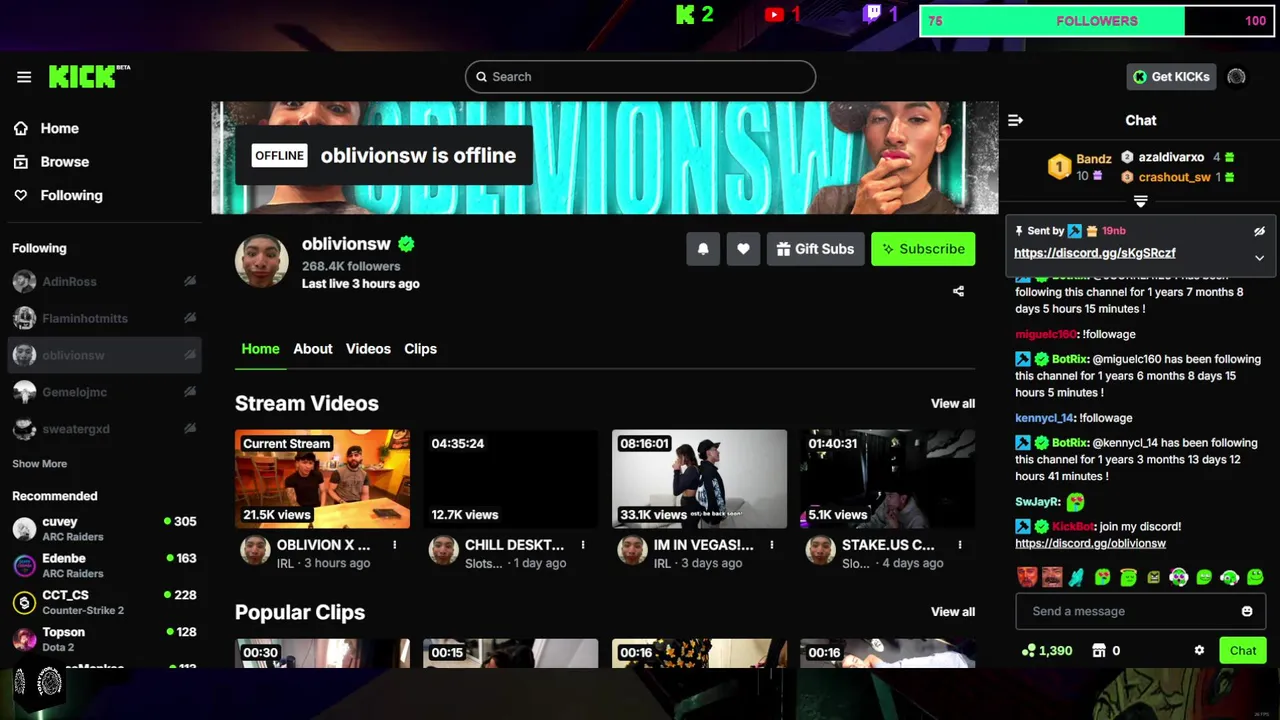
Task: Switch to the Clips tab
Action: (420, 349)
